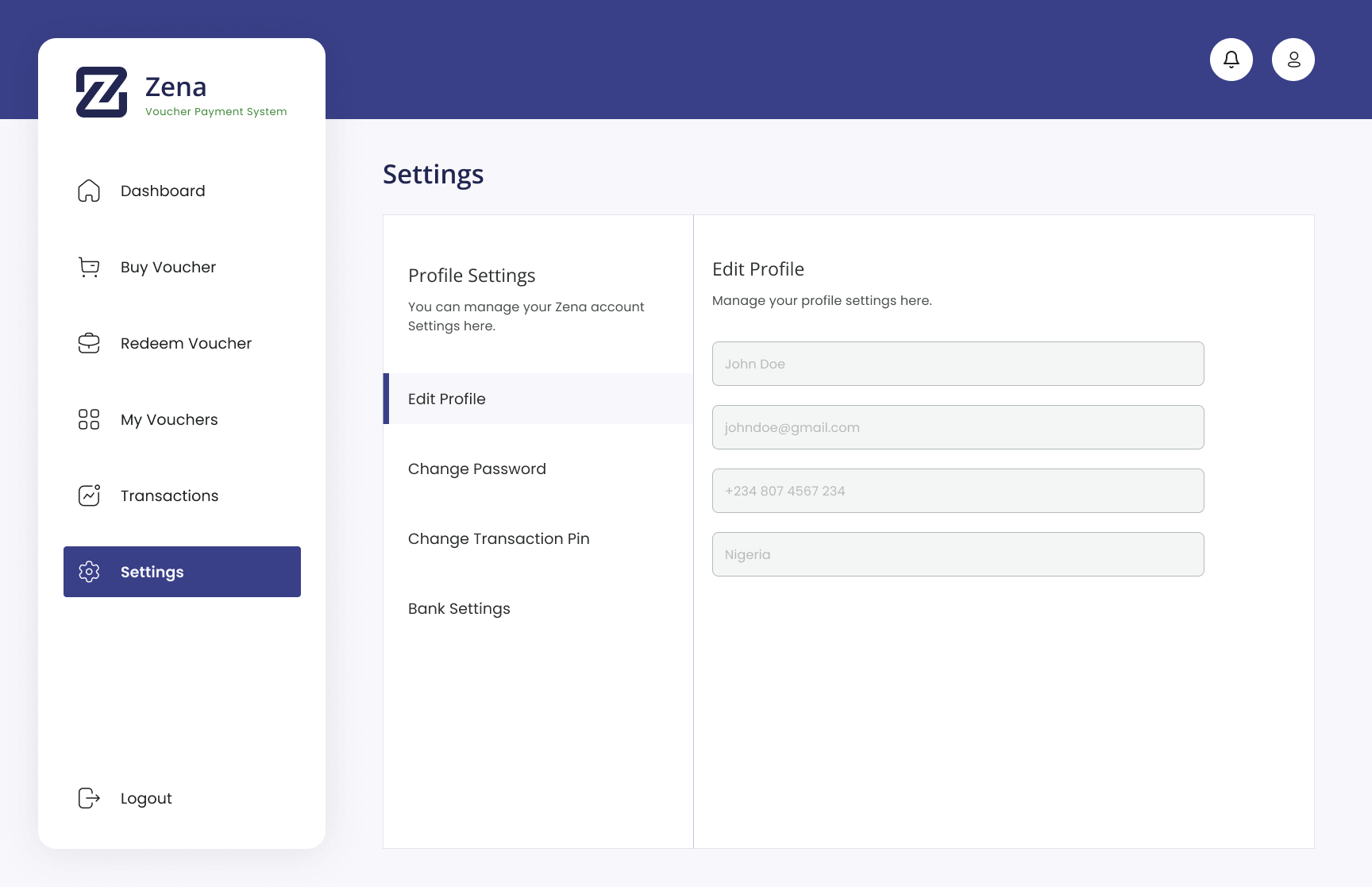Open the user profile avatar icon
1372x887 pixels.
click(1293, 60)
